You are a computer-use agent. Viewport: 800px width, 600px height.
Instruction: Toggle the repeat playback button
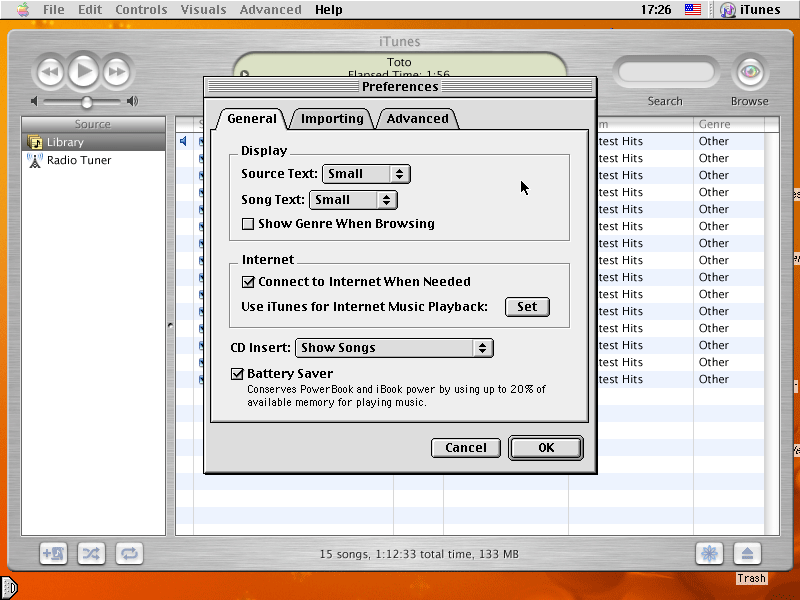point(129,554)
